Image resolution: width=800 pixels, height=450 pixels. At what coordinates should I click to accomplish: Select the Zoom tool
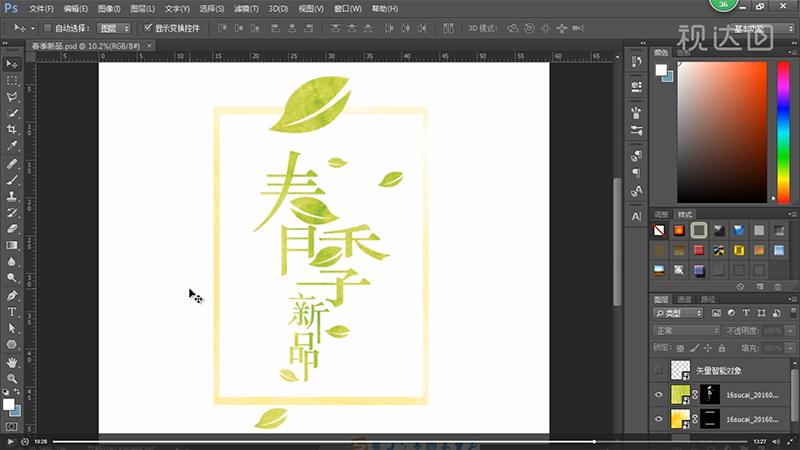12,379
